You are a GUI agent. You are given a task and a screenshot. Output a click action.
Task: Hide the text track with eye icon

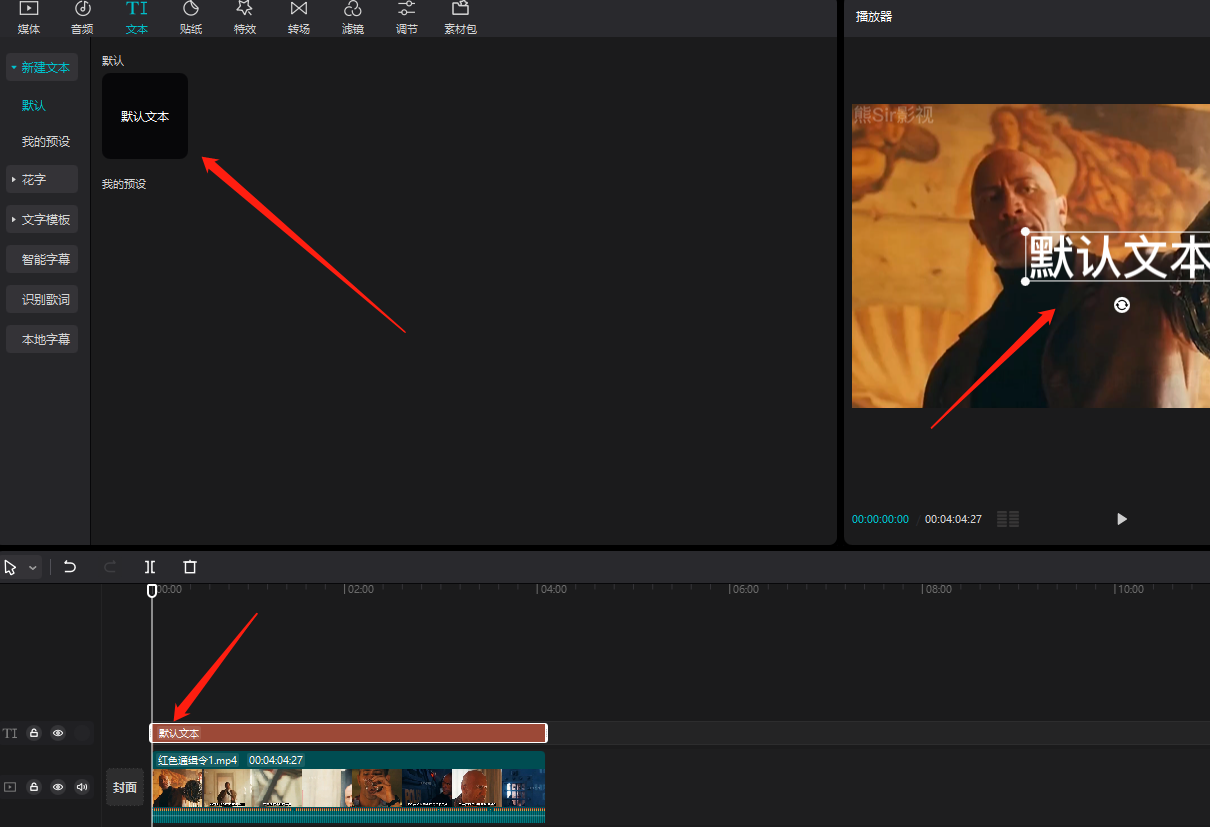pos(58,733)
